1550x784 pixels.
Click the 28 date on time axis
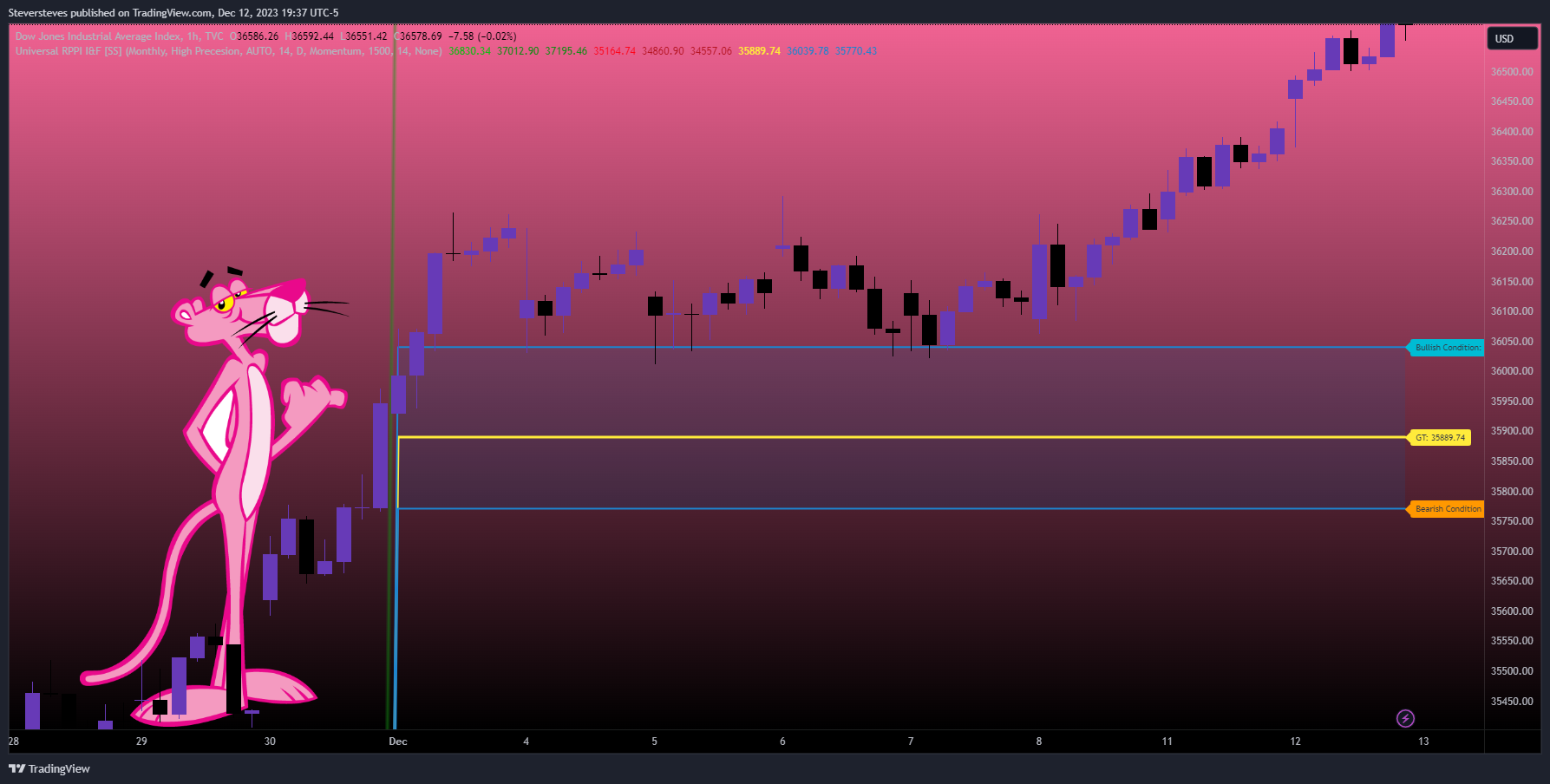[14, 742]
